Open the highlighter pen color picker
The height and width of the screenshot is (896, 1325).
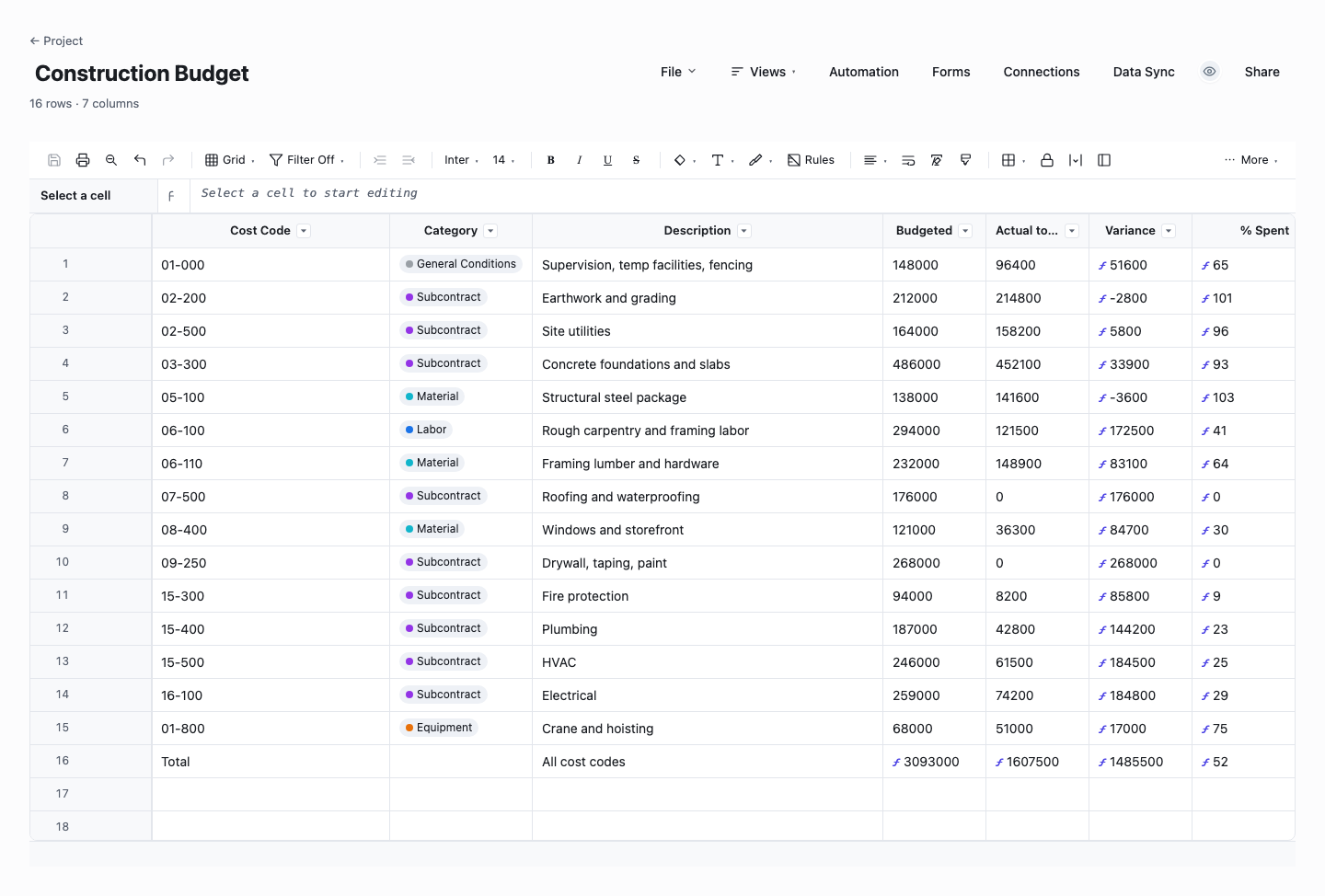[x=760, y=160]
